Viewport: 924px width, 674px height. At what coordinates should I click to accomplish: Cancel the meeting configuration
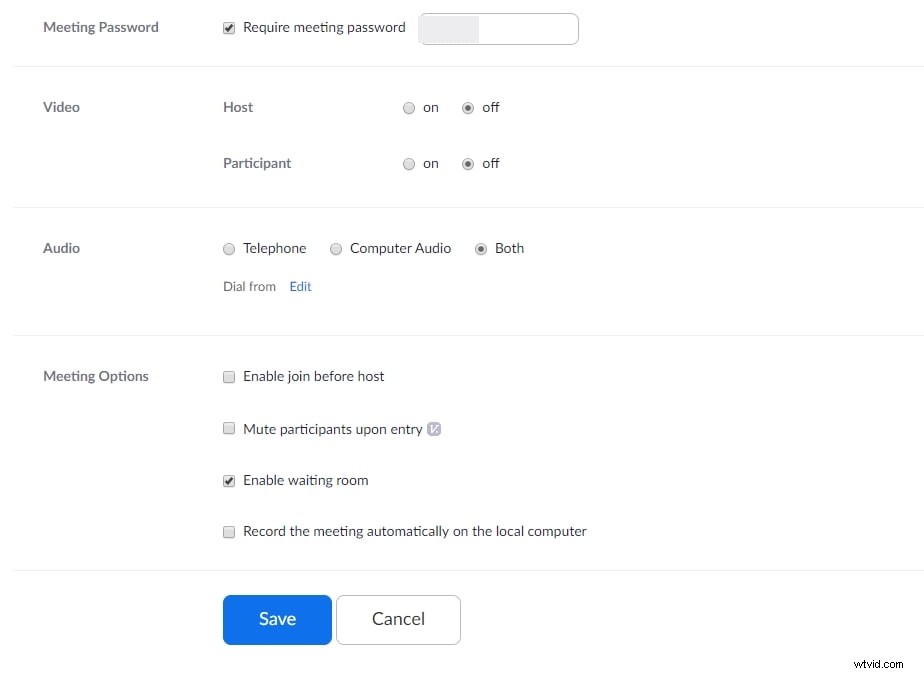point(398,619)
